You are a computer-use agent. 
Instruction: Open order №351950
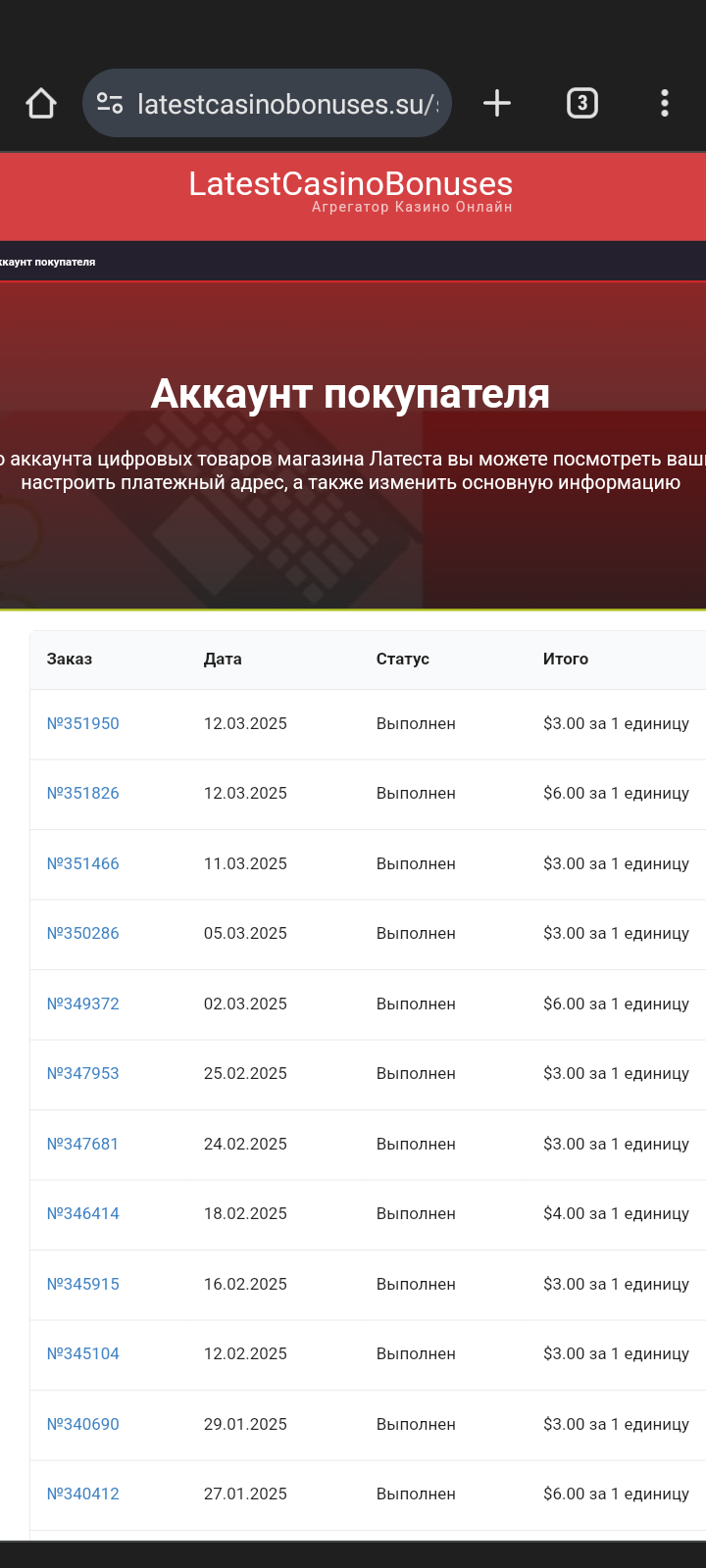pos(83,724)
